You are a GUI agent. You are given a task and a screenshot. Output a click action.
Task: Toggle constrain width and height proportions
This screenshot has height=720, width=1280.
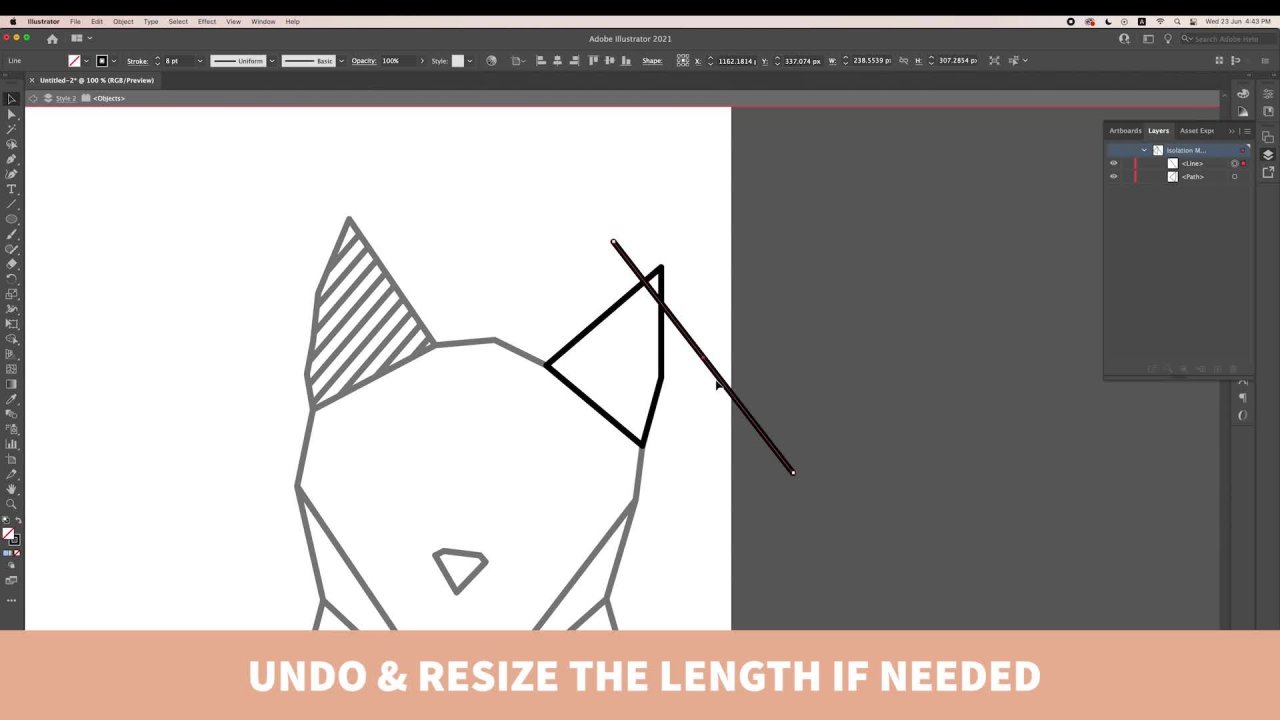904,61
